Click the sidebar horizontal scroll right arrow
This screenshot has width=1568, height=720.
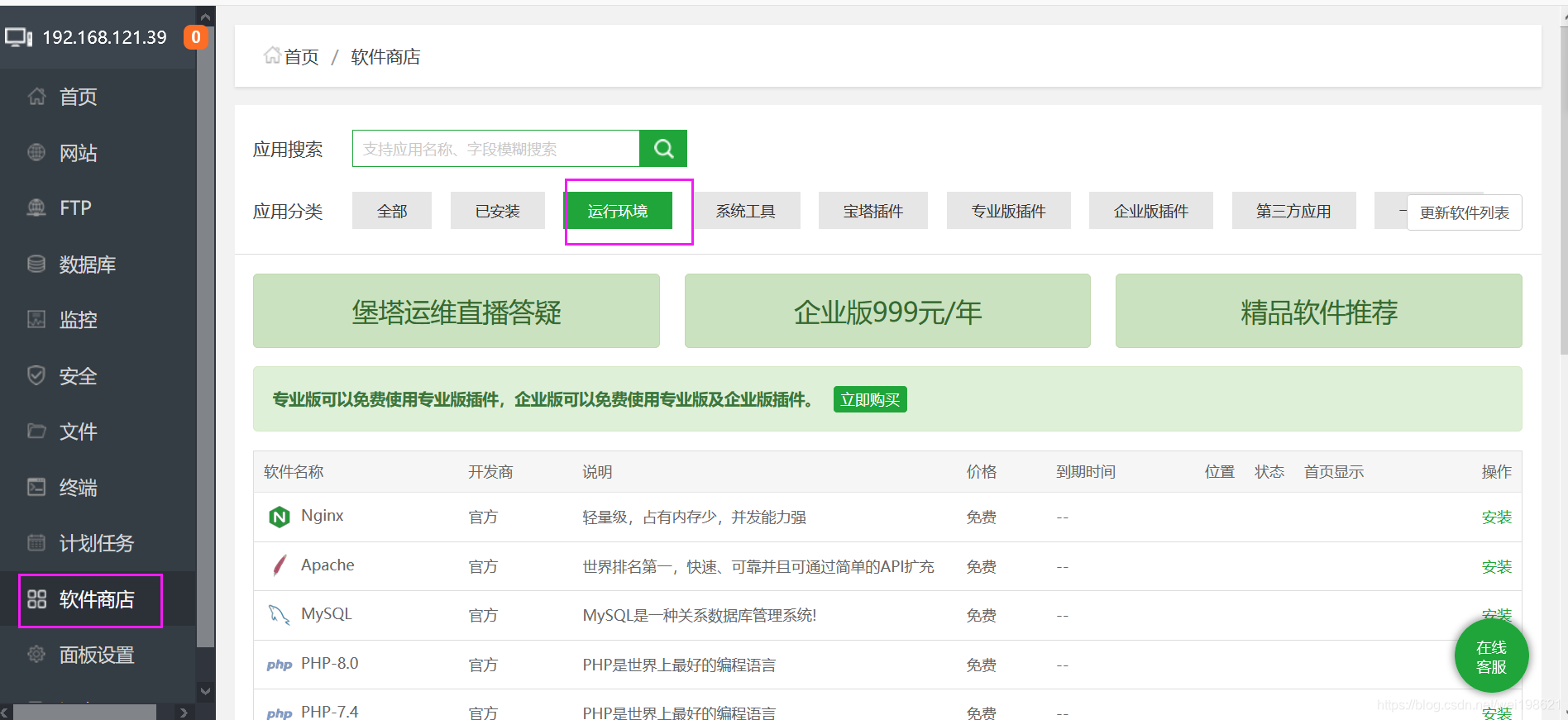(x=184, y=713)
